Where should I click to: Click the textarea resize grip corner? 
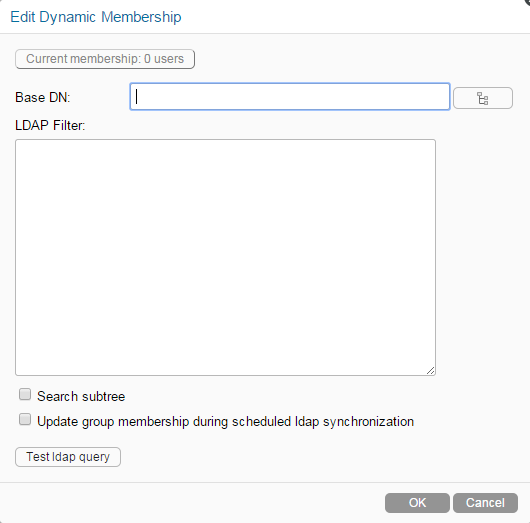pos(431,371)
